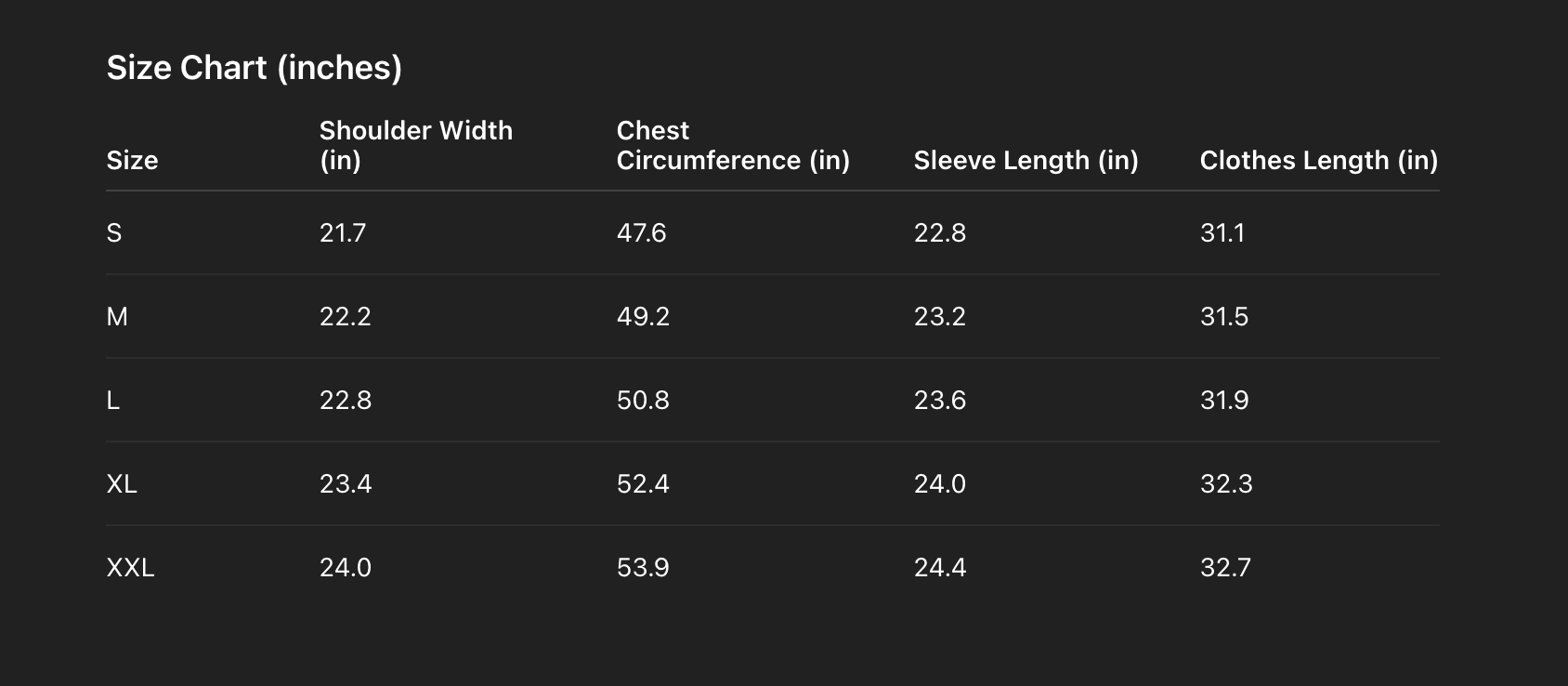Image resolution: width=1568 pixels, height=686 pixels.
Task: Click sleeve length value 23.6
Action: pos(939,400)
